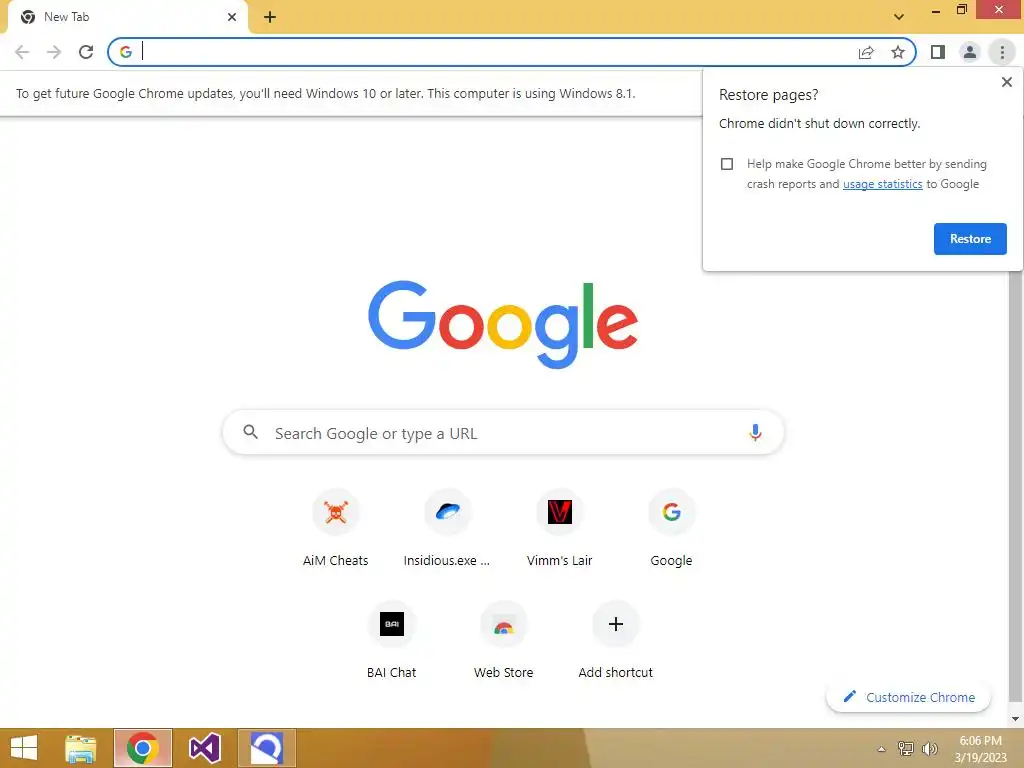
Task: Open the side panel icon
Action: click(x=938, y=52)
